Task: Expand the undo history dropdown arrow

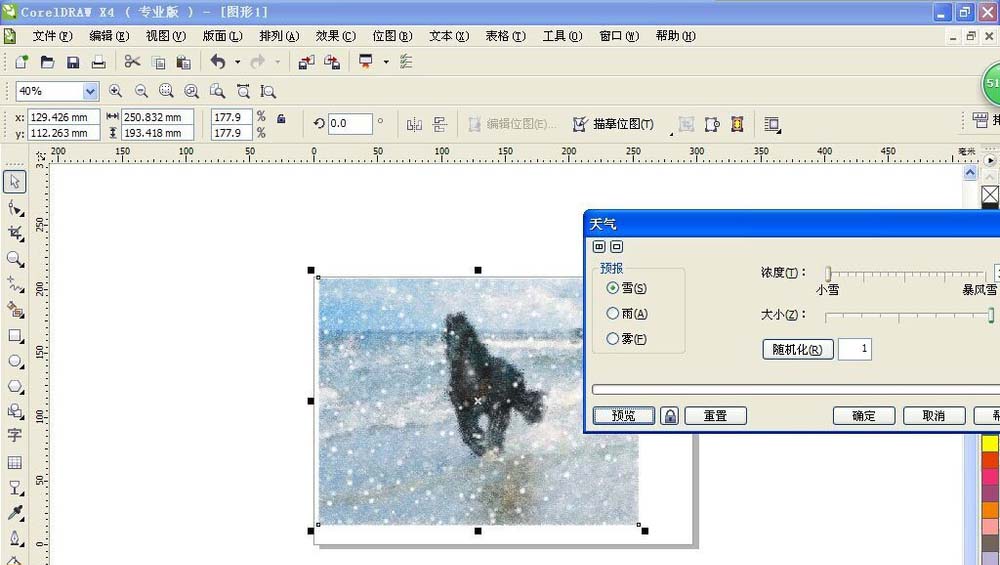Action: click(237, 62)
